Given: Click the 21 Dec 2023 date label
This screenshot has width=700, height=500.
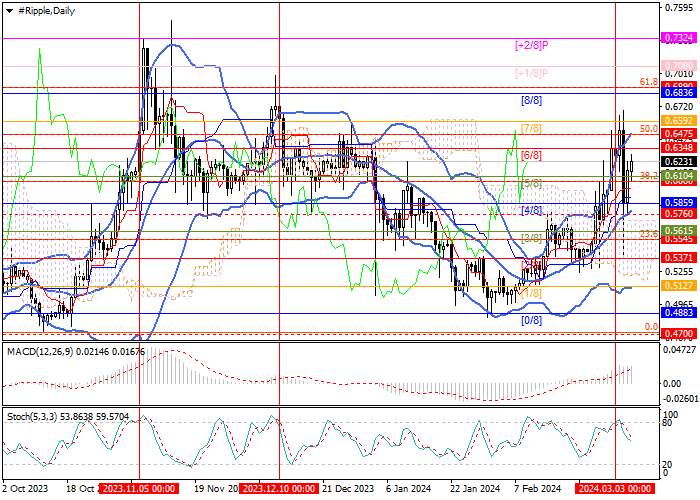Looking at the screenshot, I should pos(348,488).
